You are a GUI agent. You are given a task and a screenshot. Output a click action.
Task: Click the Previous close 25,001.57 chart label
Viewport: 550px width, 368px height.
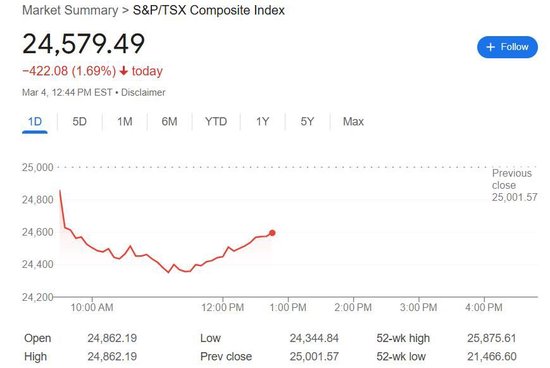pos(514,185)
